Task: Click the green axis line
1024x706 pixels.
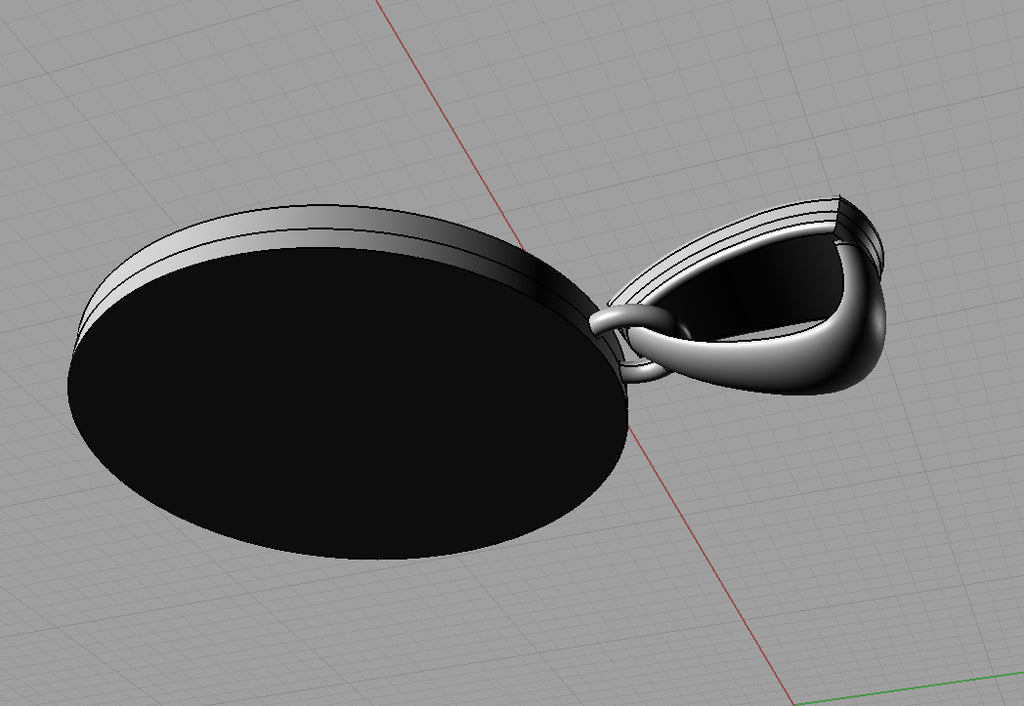Action: (x=909, y=688)
